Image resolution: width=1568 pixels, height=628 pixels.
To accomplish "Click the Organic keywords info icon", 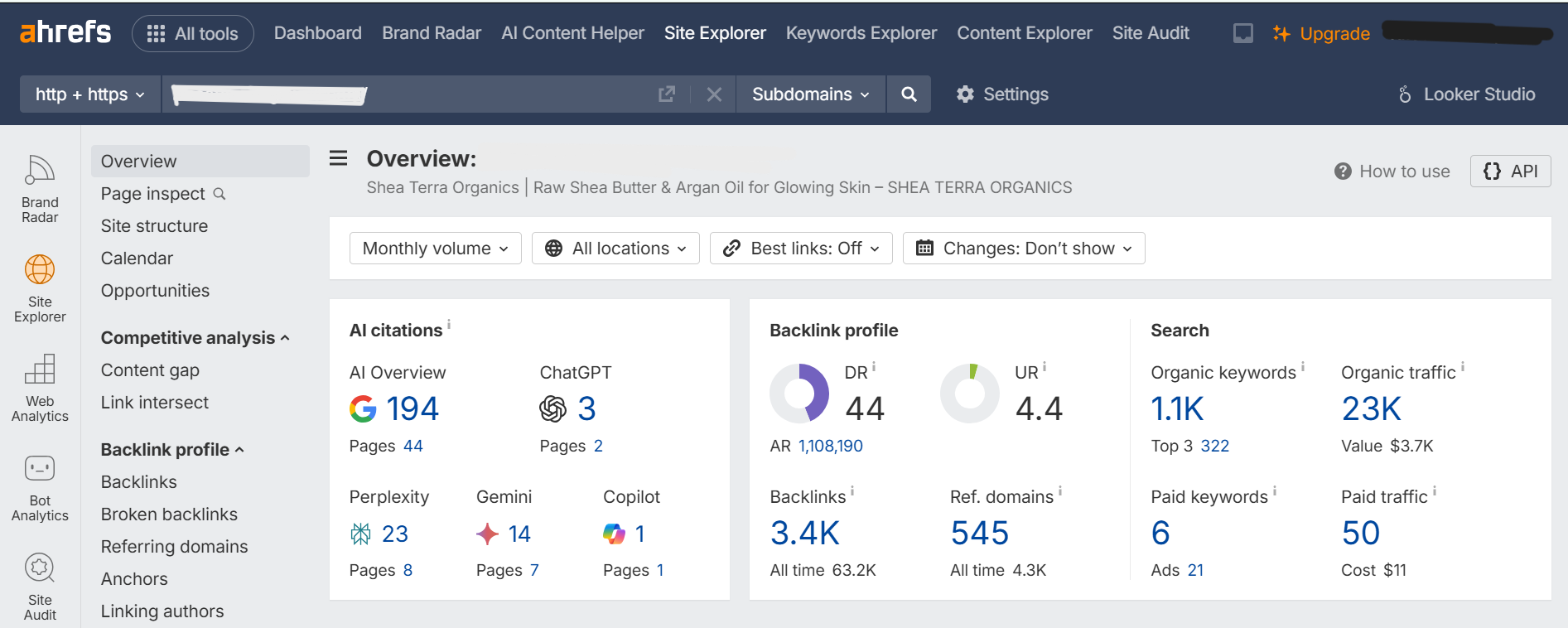I will [x=1303, y=366].
